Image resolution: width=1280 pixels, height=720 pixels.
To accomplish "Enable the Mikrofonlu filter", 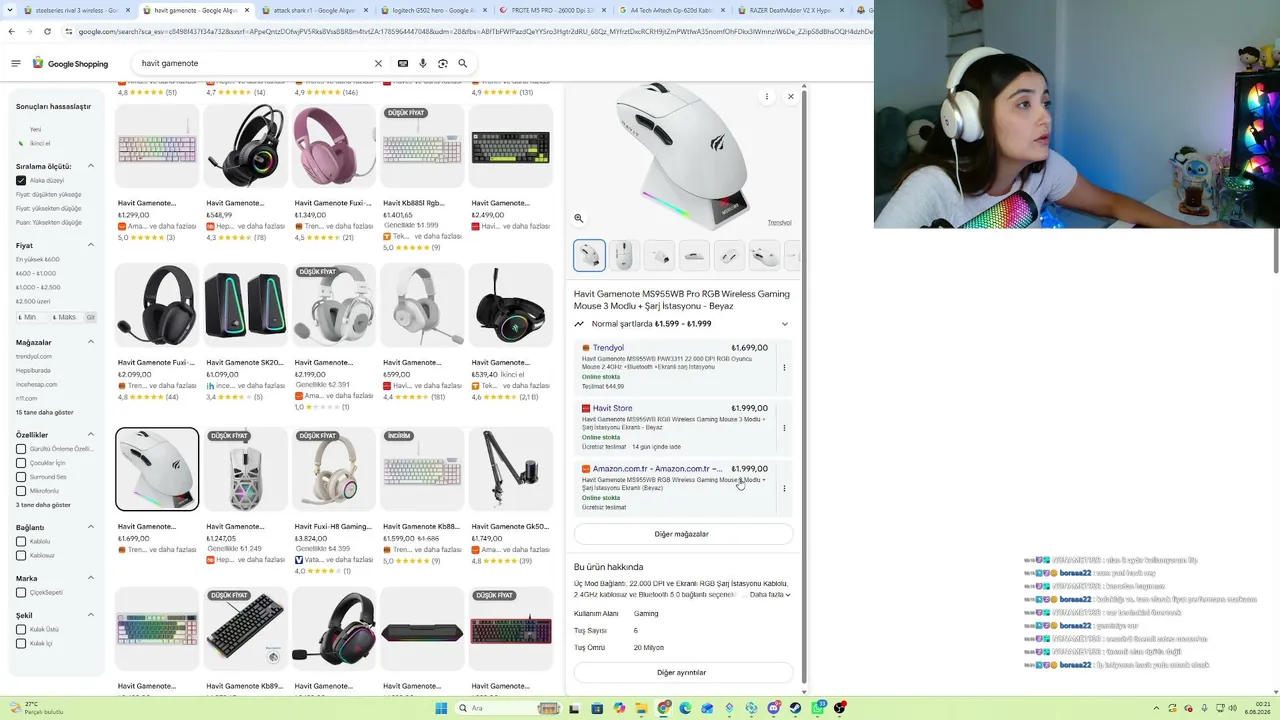I will (21, 491).
